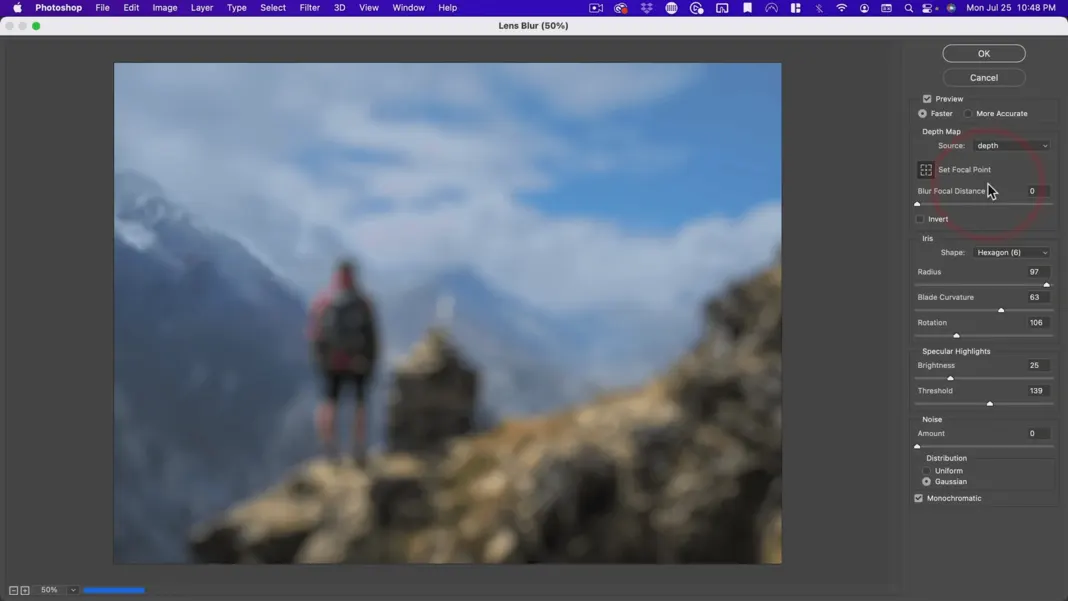Click OK to apply Lens Blur
Viewport: 1068px width, 601px height.
pyautogui.click(x=984, y=53)
